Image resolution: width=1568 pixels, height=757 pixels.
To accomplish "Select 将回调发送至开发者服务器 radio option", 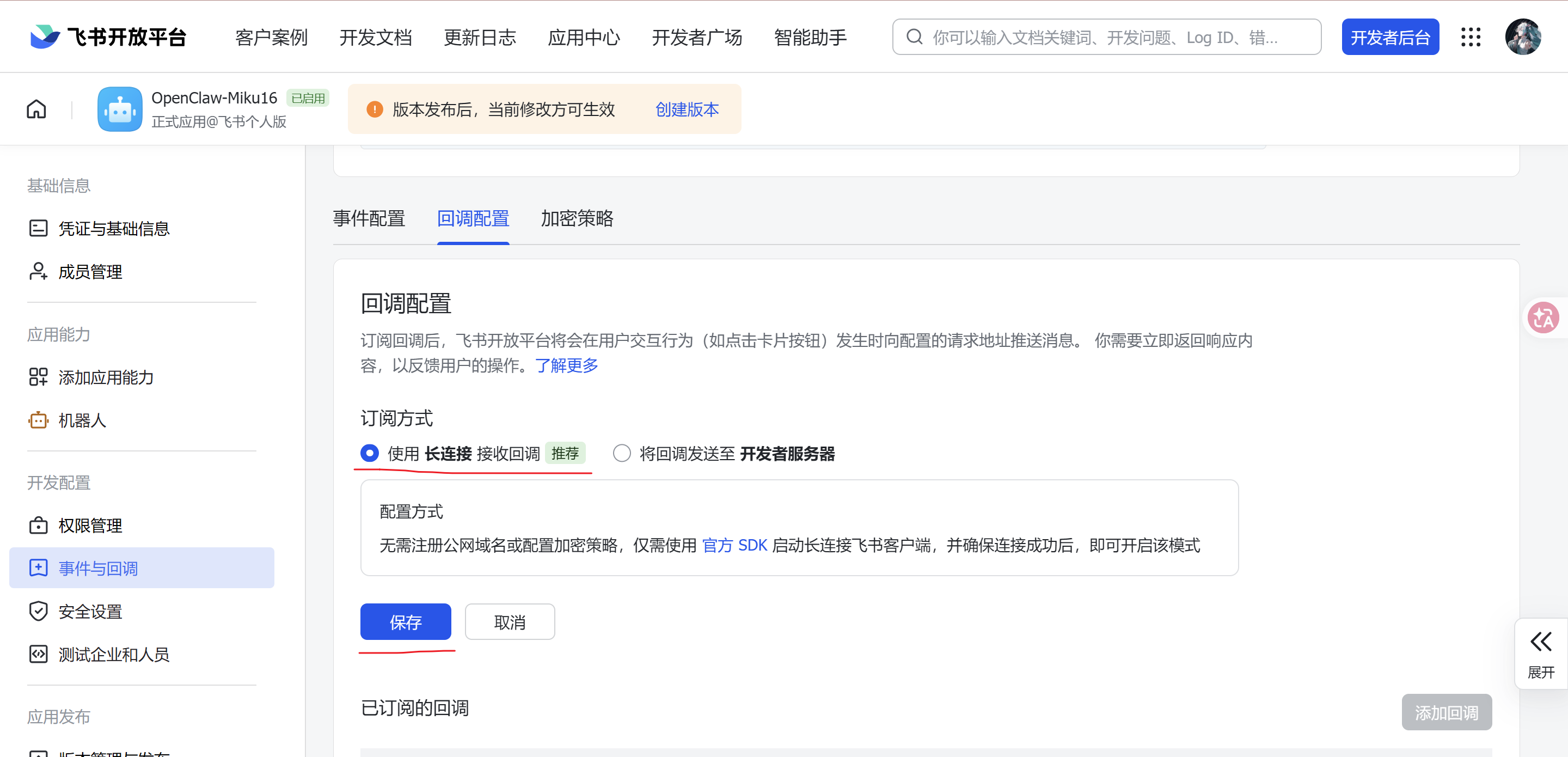I will point(621,453).
